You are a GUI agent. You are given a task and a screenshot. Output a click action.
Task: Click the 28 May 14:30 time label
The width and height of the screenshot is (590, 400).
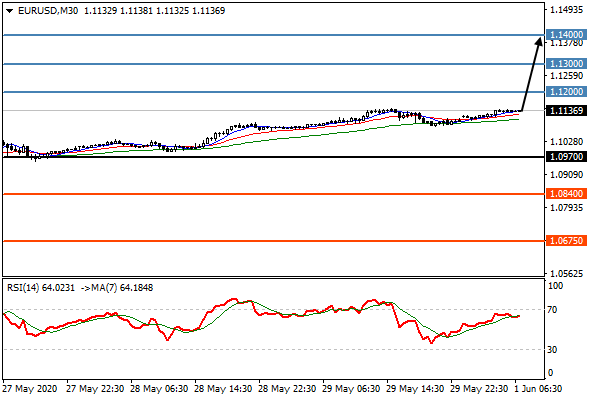tap(223, 389)
